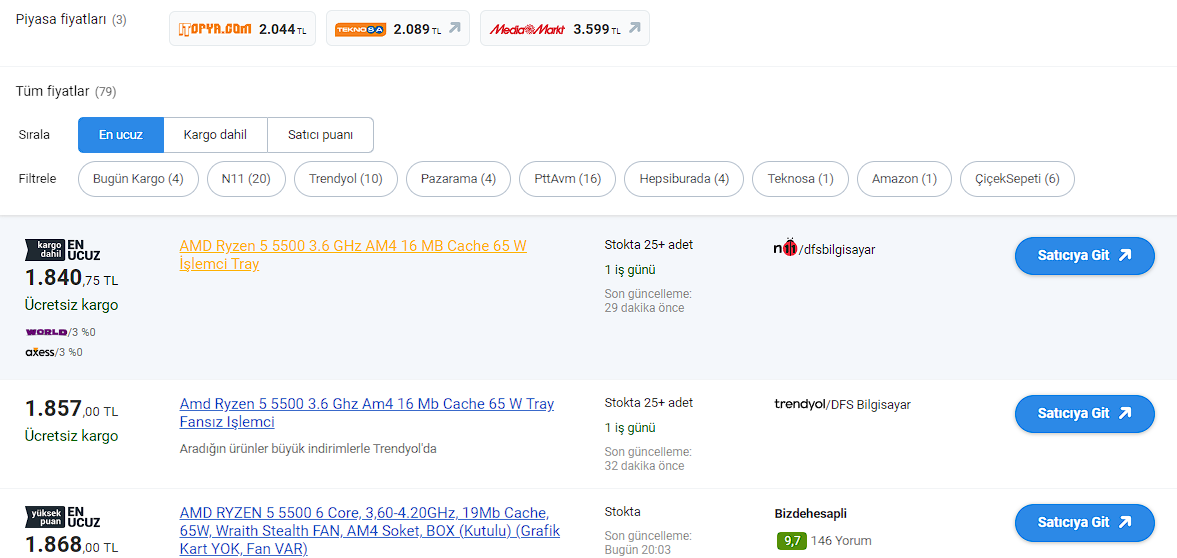Sort by Kargo dahil
Image resolution: width=1177 pixels, height=558 pixels.
(x=215, y=135)
